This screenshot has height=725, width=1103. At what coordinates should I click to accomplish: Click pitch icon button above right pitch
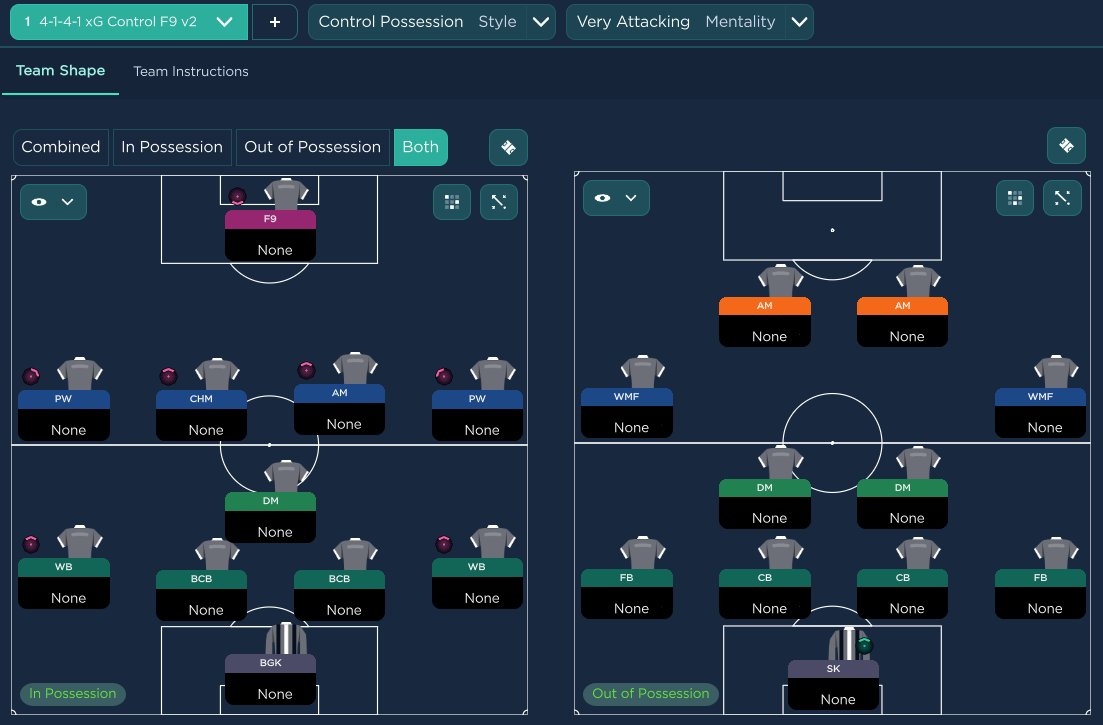(x=1066, y=146)
